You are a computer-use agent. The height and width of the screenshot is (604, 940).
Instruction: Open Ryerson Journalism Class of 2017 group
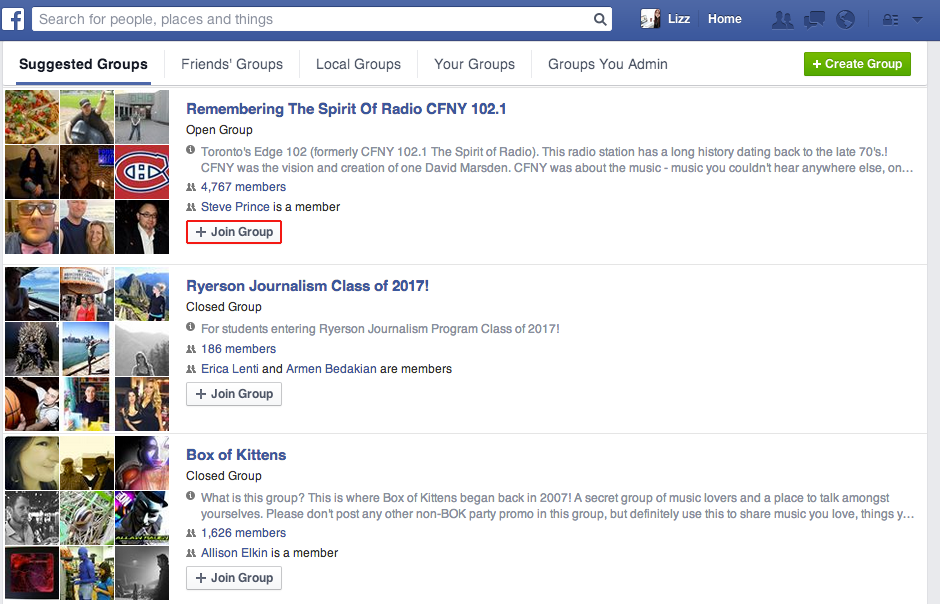(308, 286)
